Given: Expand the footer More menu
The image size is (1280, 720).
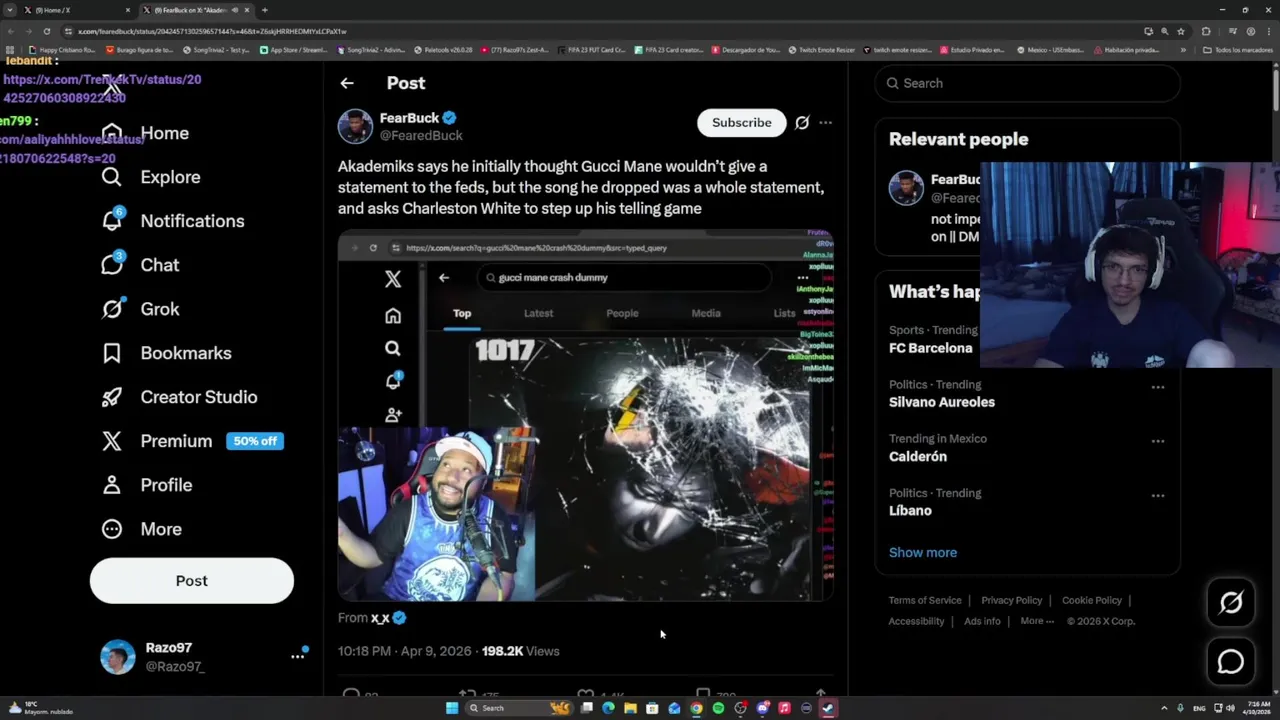Looking at the screenshot, I should point(1037,621).
